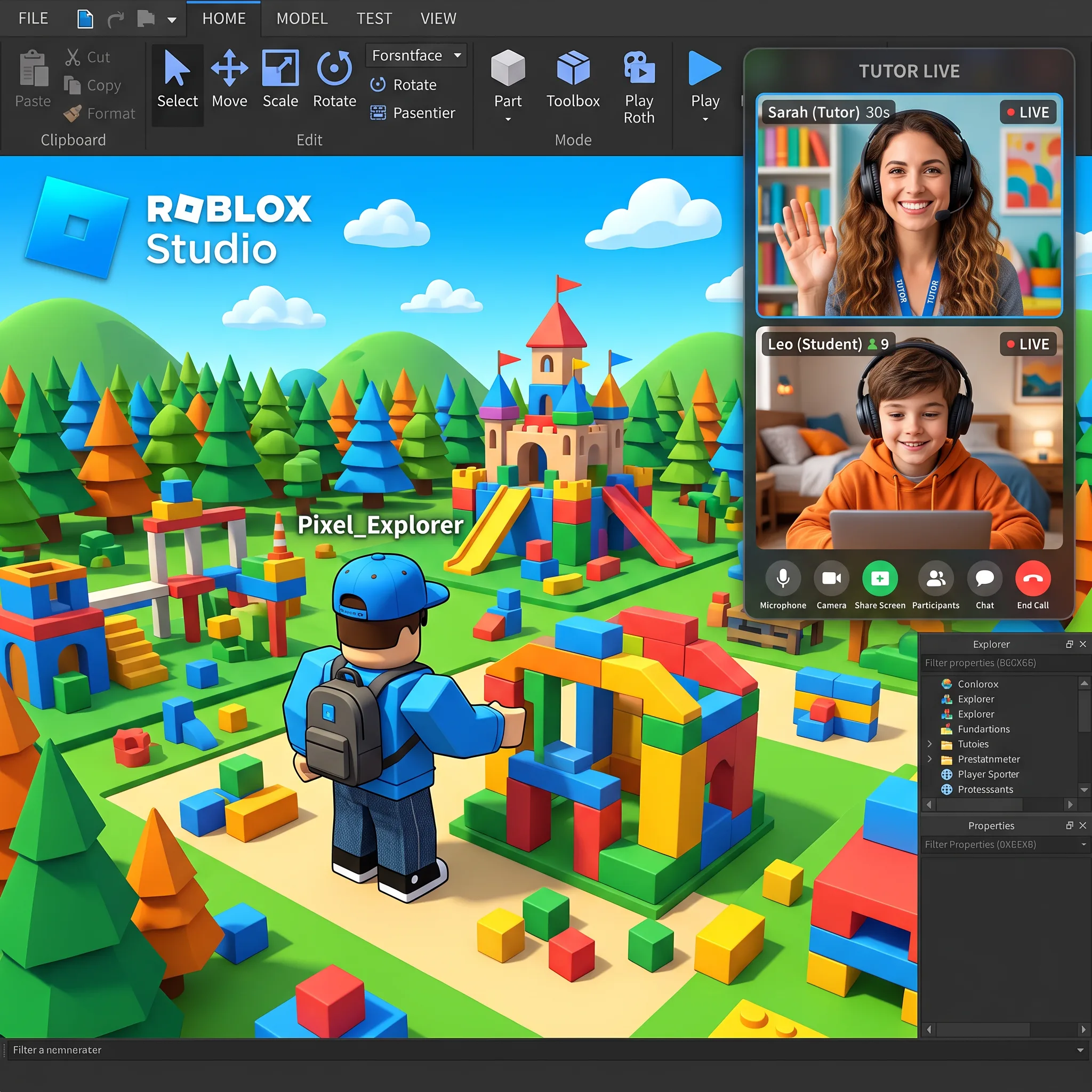Click the Copy icon in Clipboard group

click(x=73, y=85)
